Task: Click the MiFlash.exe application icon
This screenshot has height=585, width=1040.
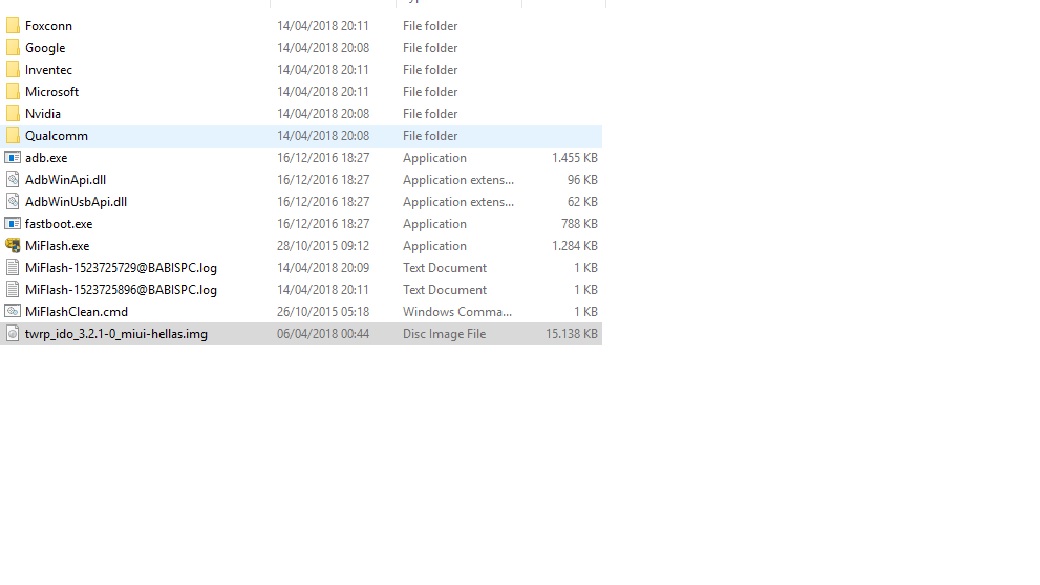Action: point(13,245)
